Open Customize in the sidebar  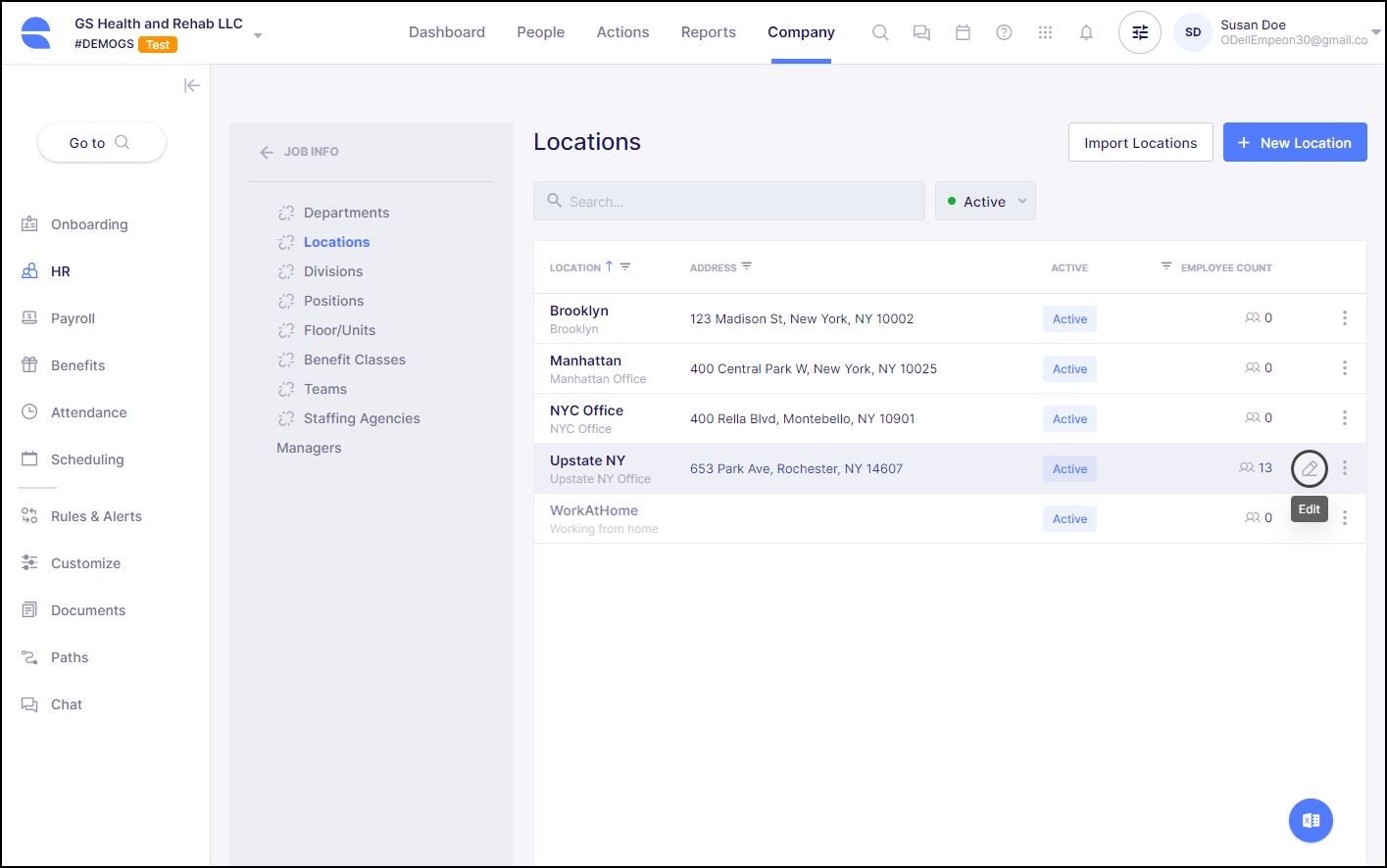pyautogui.click(x=71, y=563)
